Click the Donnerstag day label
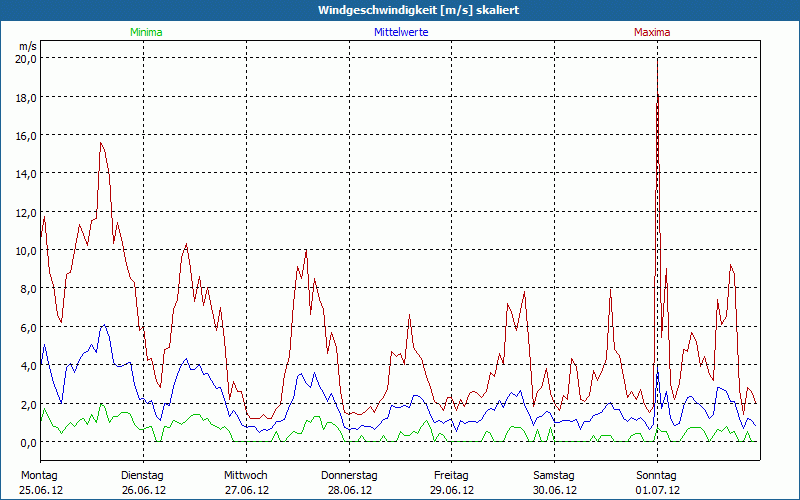Screen dimensions: 800x500 point(349,476)
